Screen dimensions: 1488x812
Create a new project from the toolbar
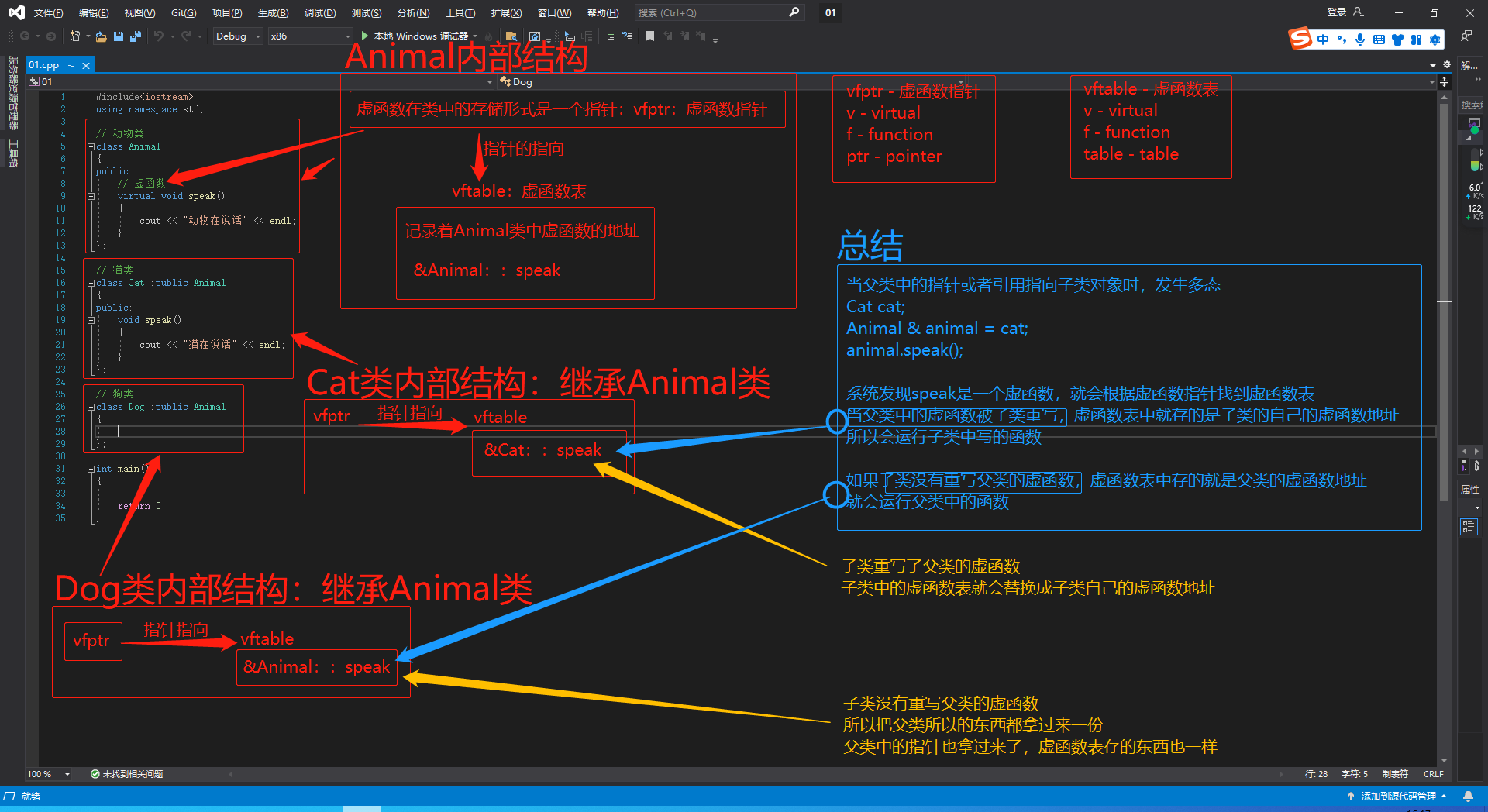click(x=74, y=36)
